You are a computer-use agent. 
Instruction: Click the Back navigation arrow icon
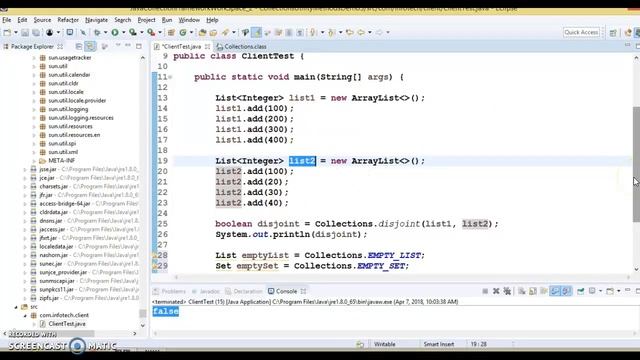pyautogui.click(x=361, y=32)
